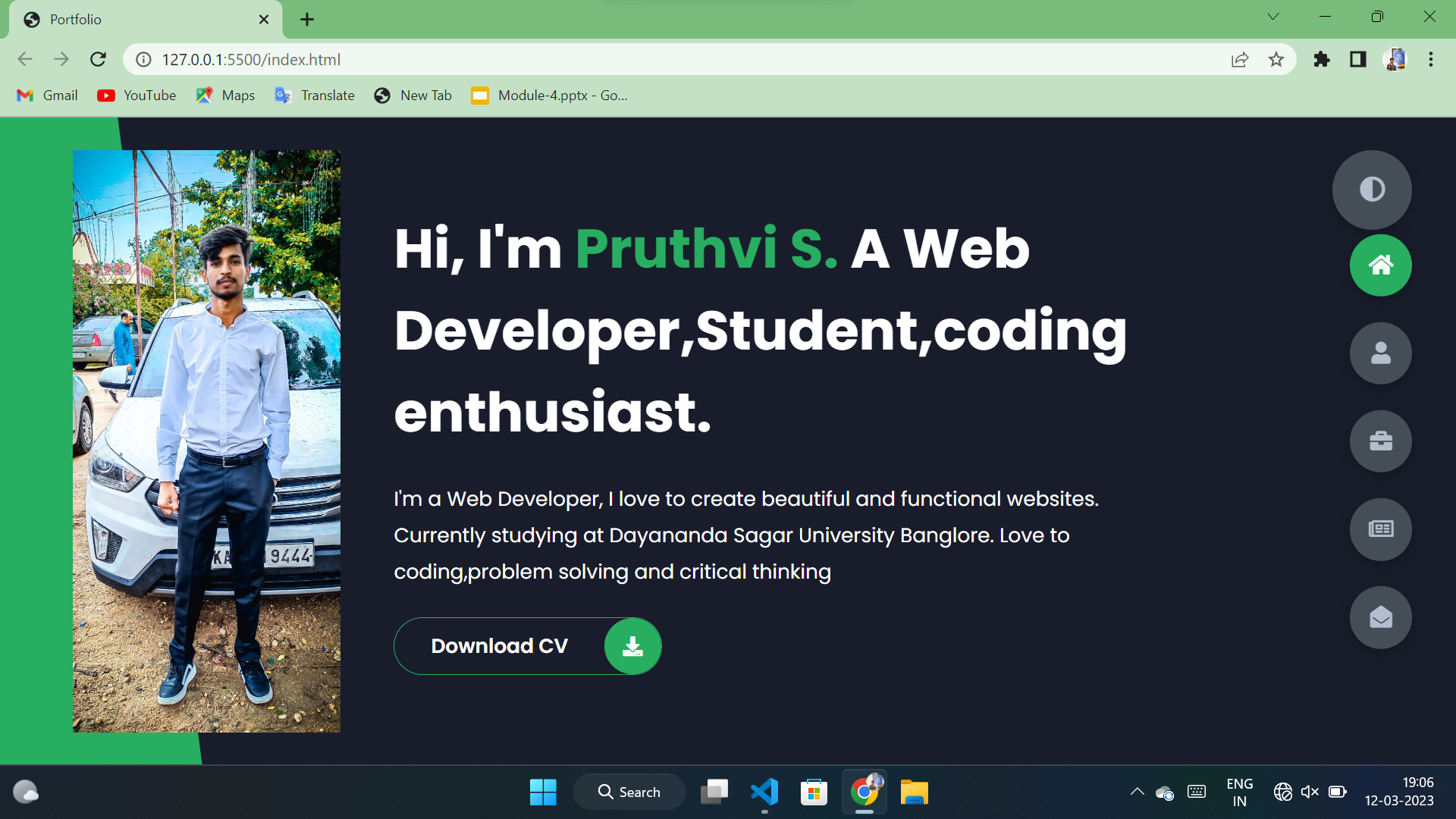Unmute audio from the system tray

(x=1309, y=792)
